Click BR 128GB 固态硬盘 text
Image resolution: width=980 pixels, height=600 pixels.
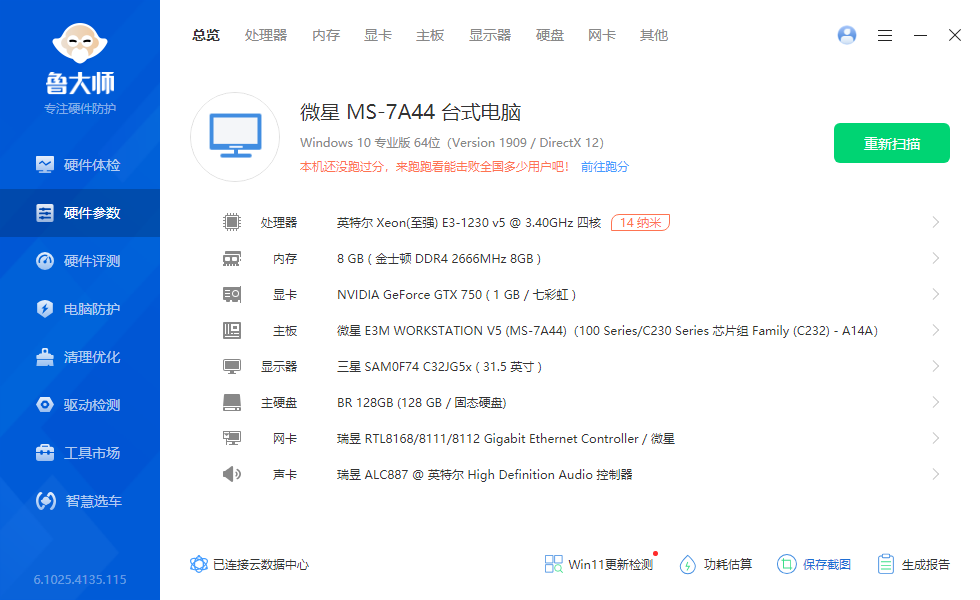coord(422,402)
